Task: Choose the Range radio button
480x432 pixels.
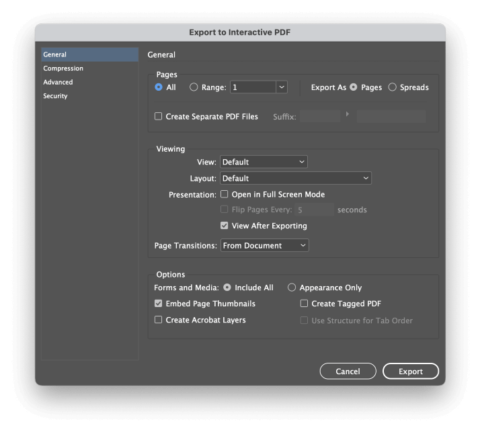Action: click(193, 87)
